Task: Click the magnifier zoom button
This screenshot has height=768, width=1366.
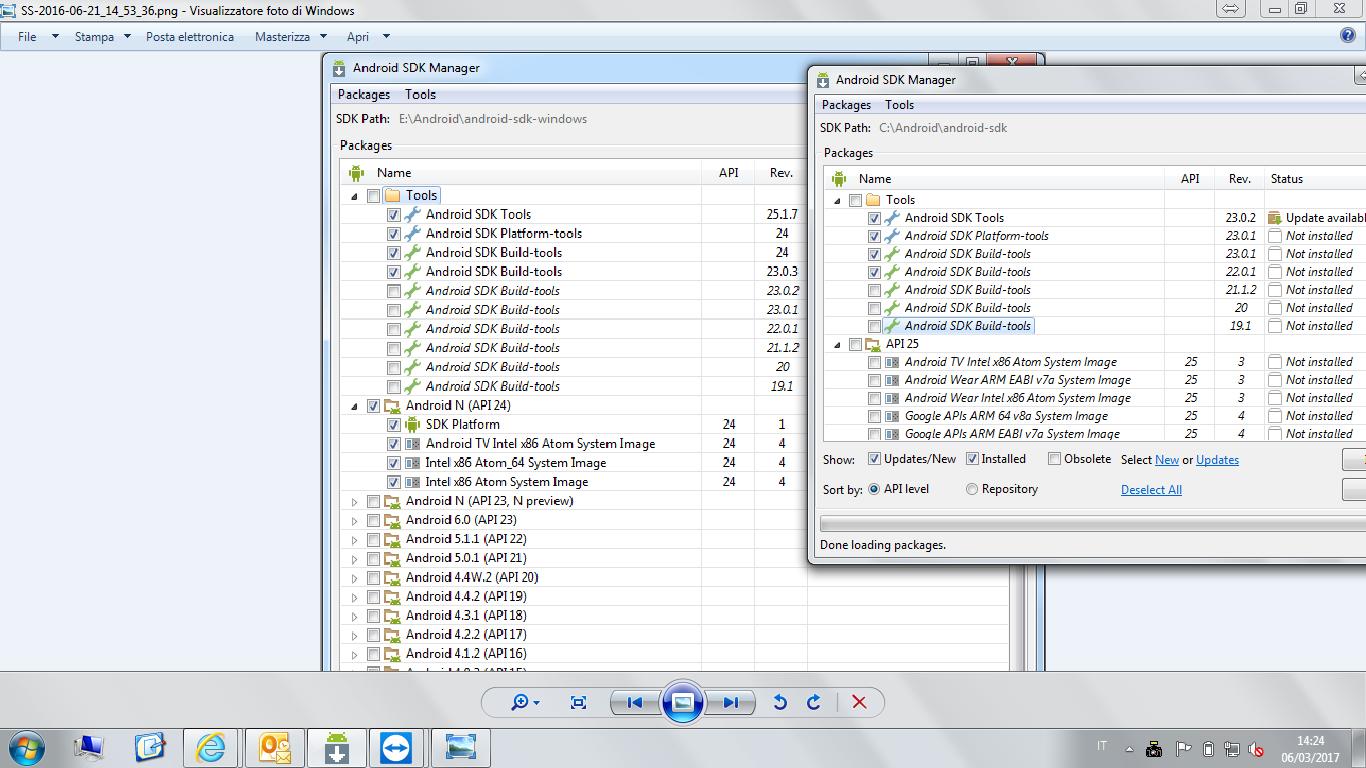Action: [519, 702]
